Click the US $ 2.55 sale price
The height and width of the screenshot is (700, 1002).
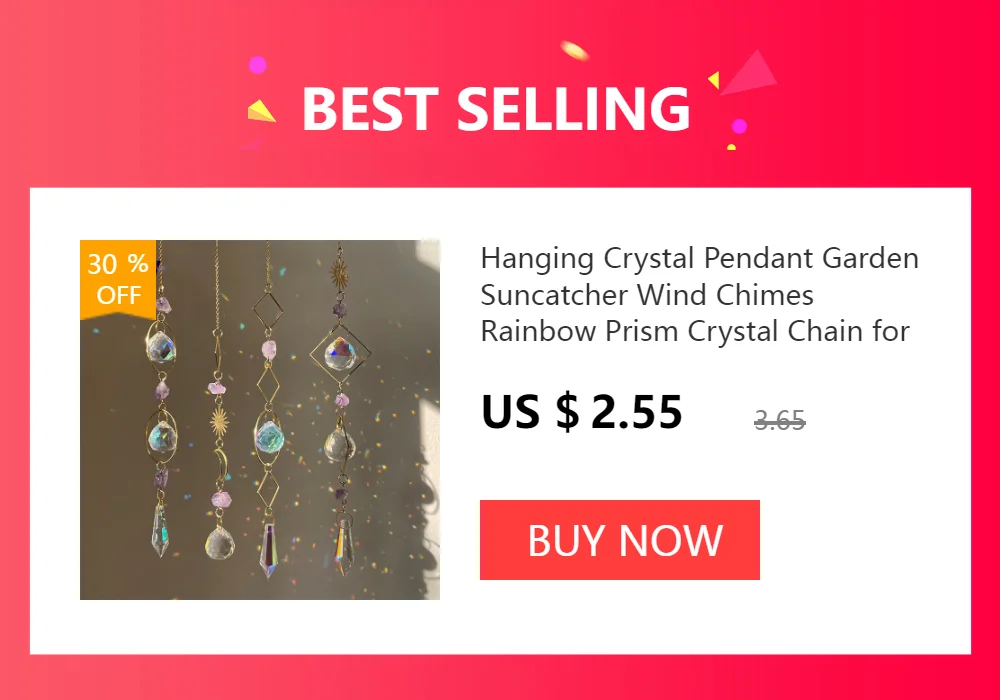[x=582, y=412]
